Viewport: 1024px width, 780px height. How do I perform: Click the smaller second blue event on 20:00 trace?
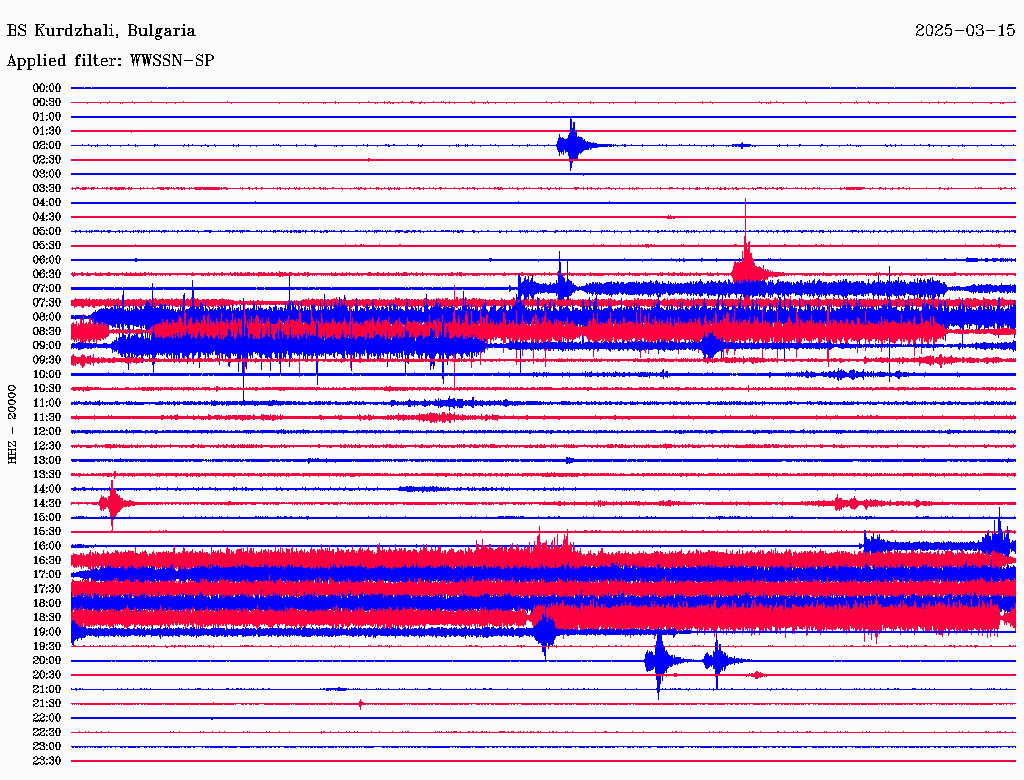pyautogui.click(x=717, y=660)
